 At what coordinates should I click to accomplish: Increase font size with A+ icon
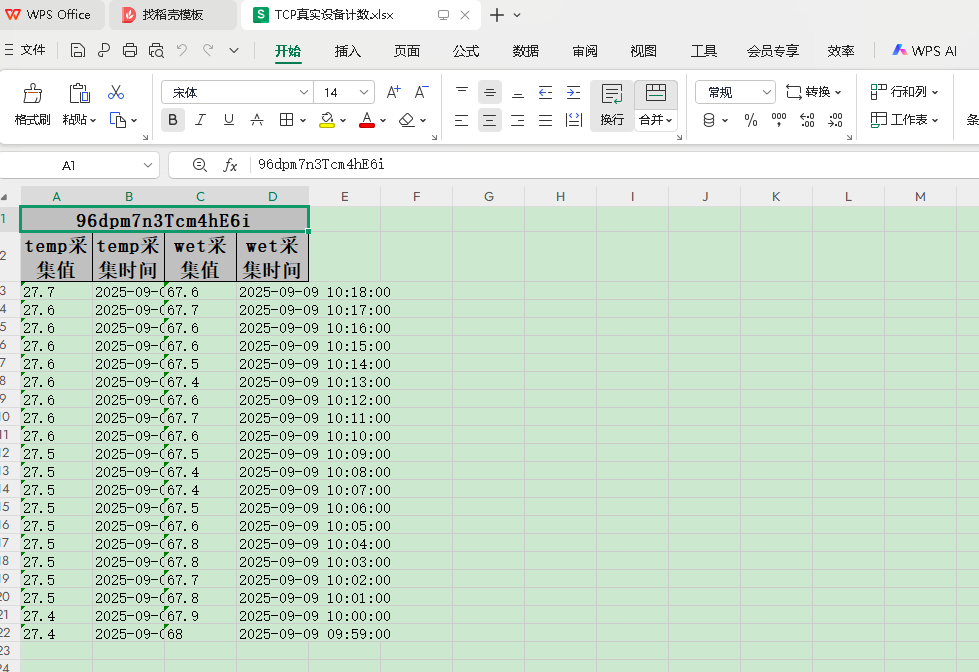click(x=393, y=92)
